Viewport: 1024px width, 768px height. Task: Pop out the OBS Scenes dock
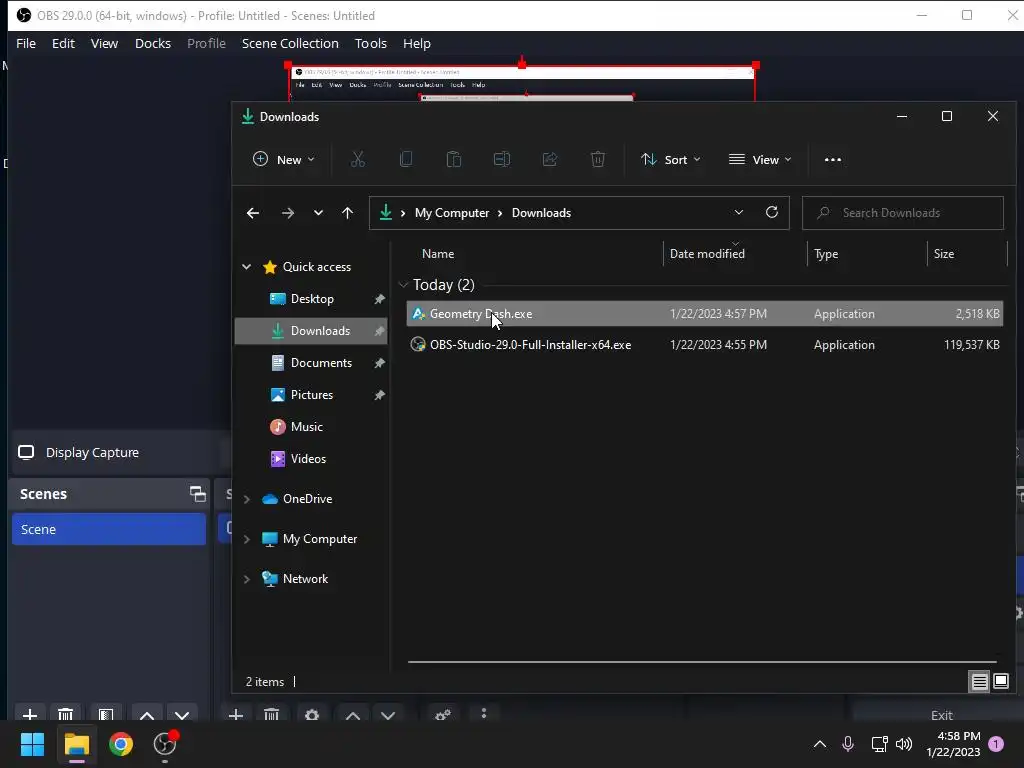point(197,494)
